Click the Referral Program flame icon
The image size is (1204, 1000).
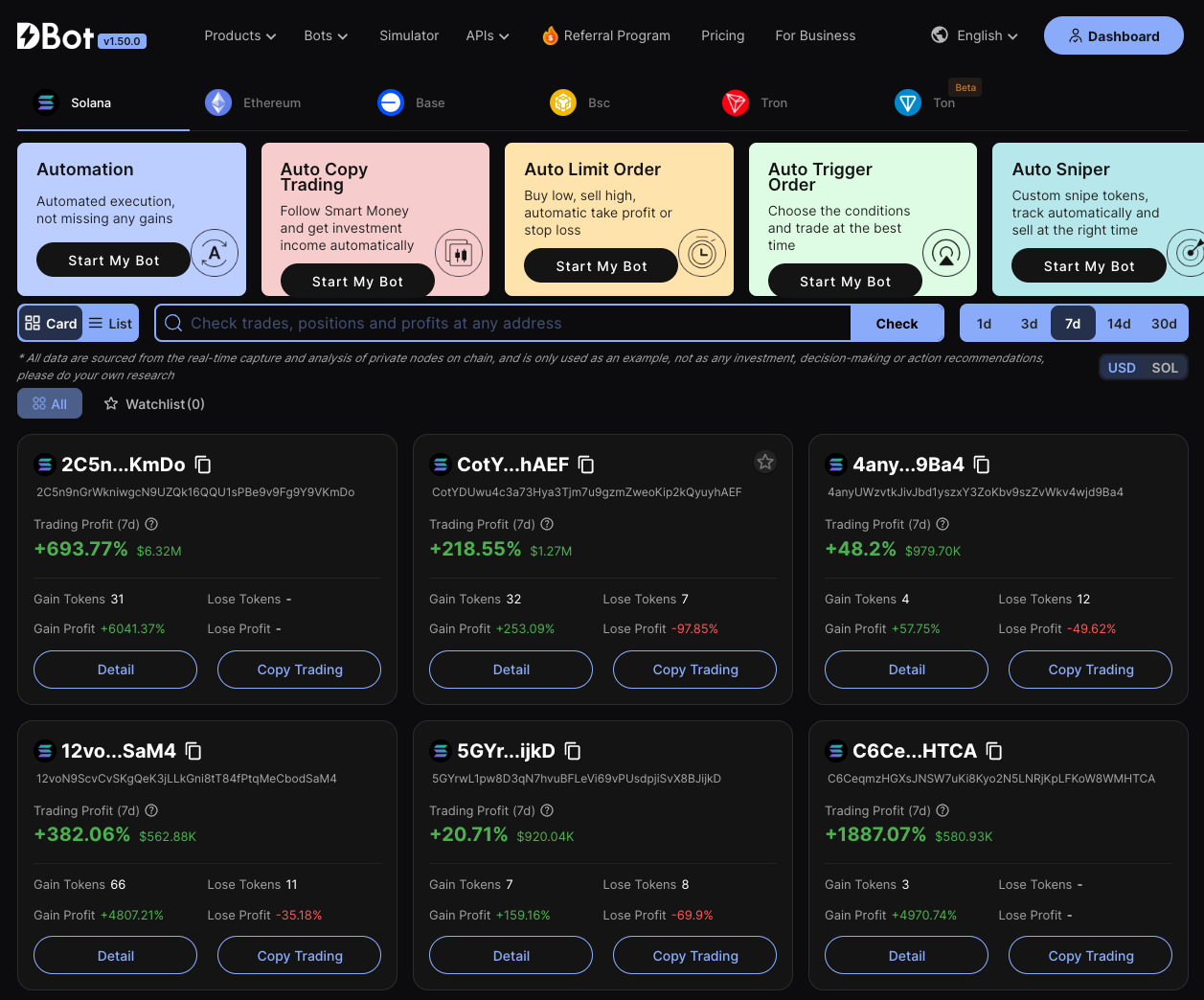(549, 35)
